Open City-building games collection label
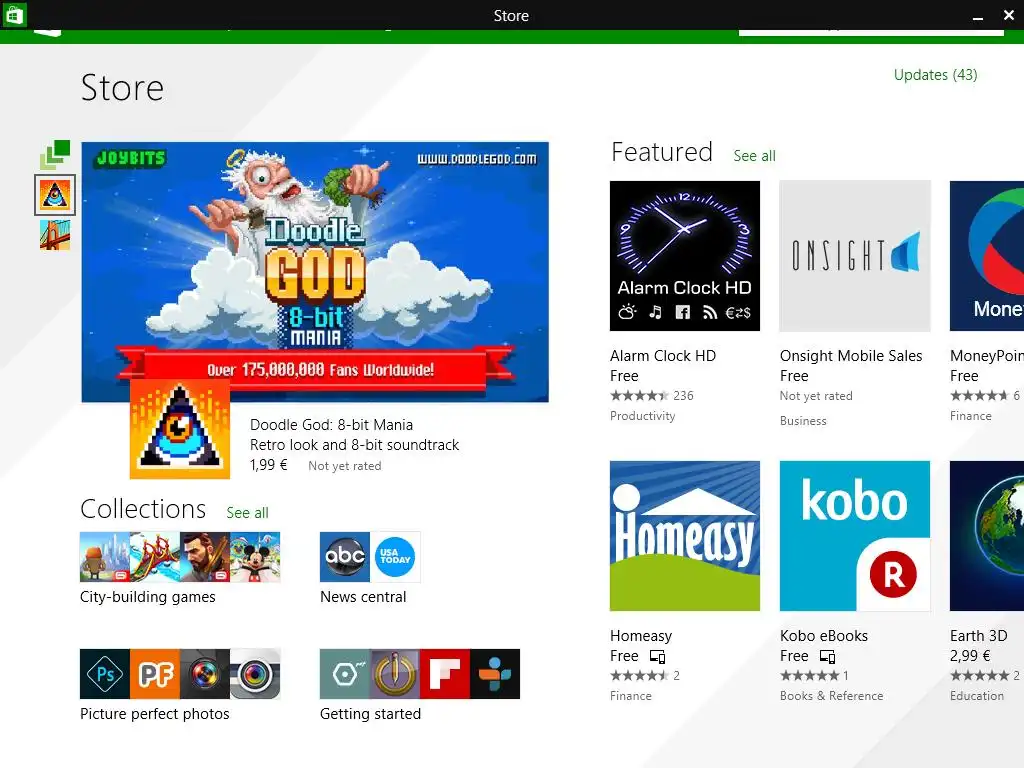Screen dimensions: 1024x768 148,597
